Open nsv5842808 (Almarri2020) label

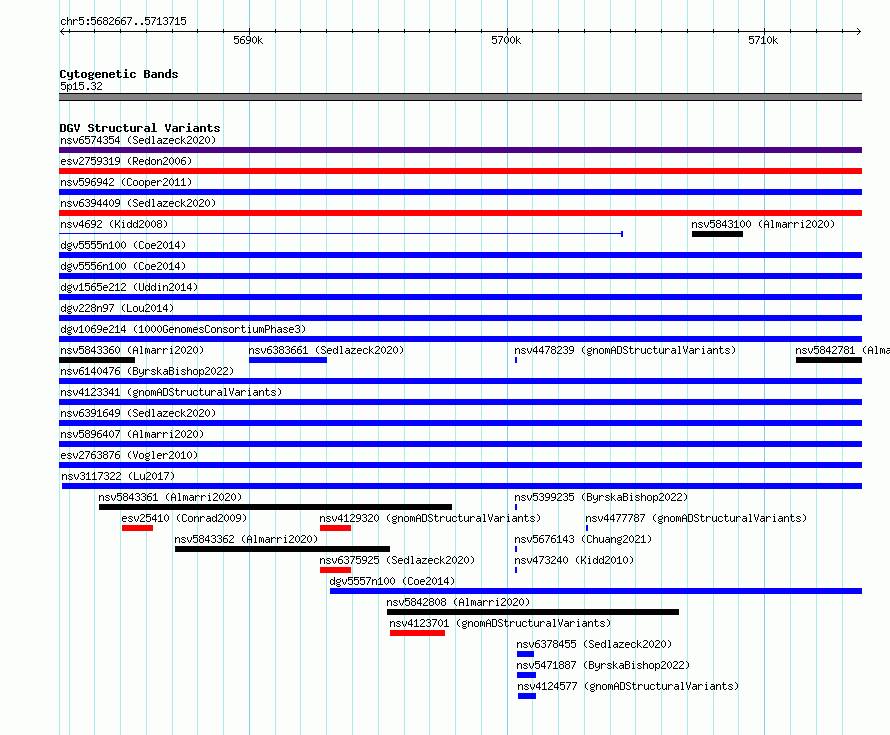[x=458, y=602]
